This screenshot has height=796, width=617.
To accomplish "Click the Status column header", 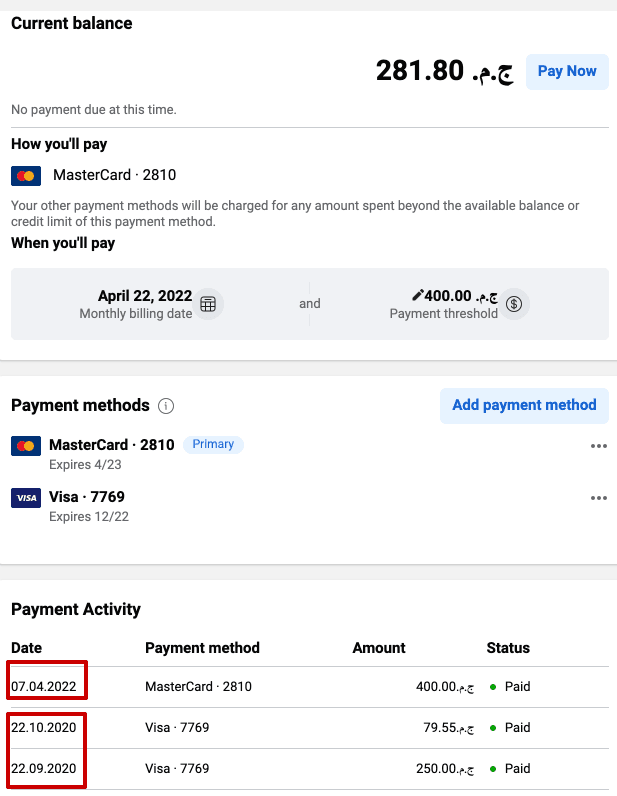I will (508, 648).
